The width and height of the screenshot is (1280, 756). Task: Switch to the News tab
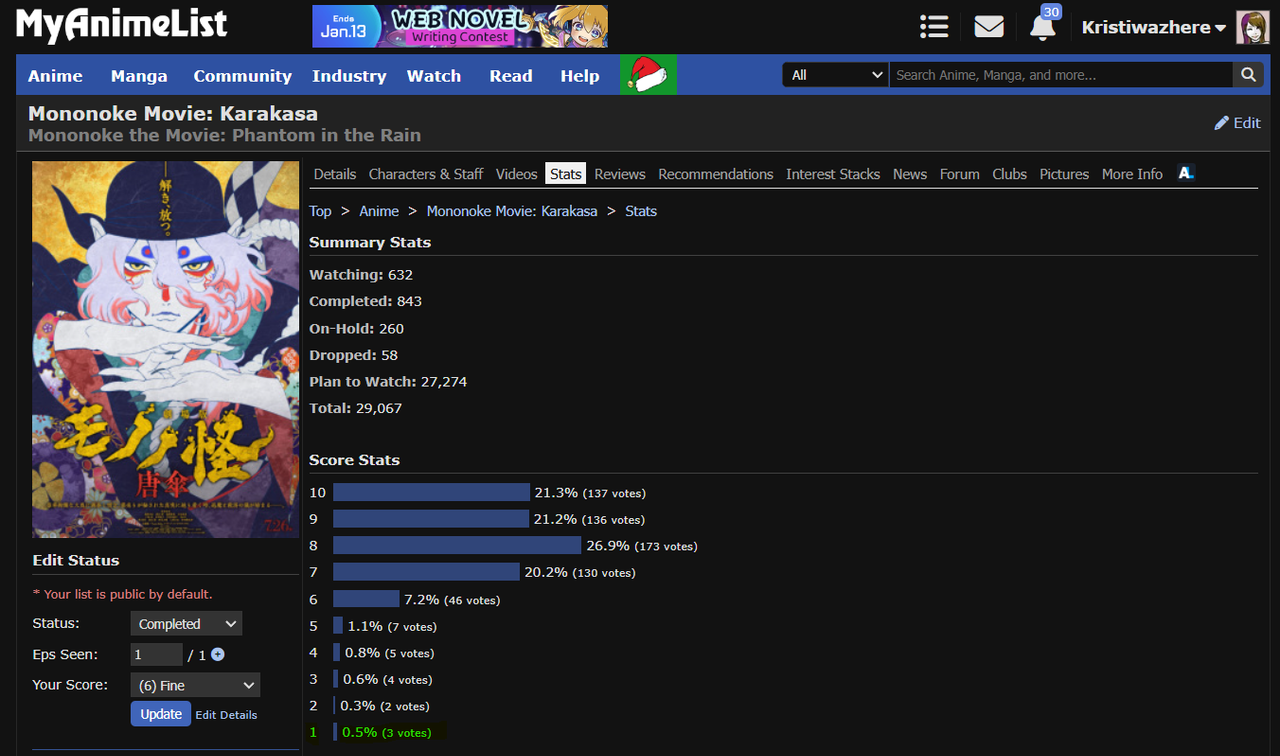pyautogui.click(x=910, y=174)
